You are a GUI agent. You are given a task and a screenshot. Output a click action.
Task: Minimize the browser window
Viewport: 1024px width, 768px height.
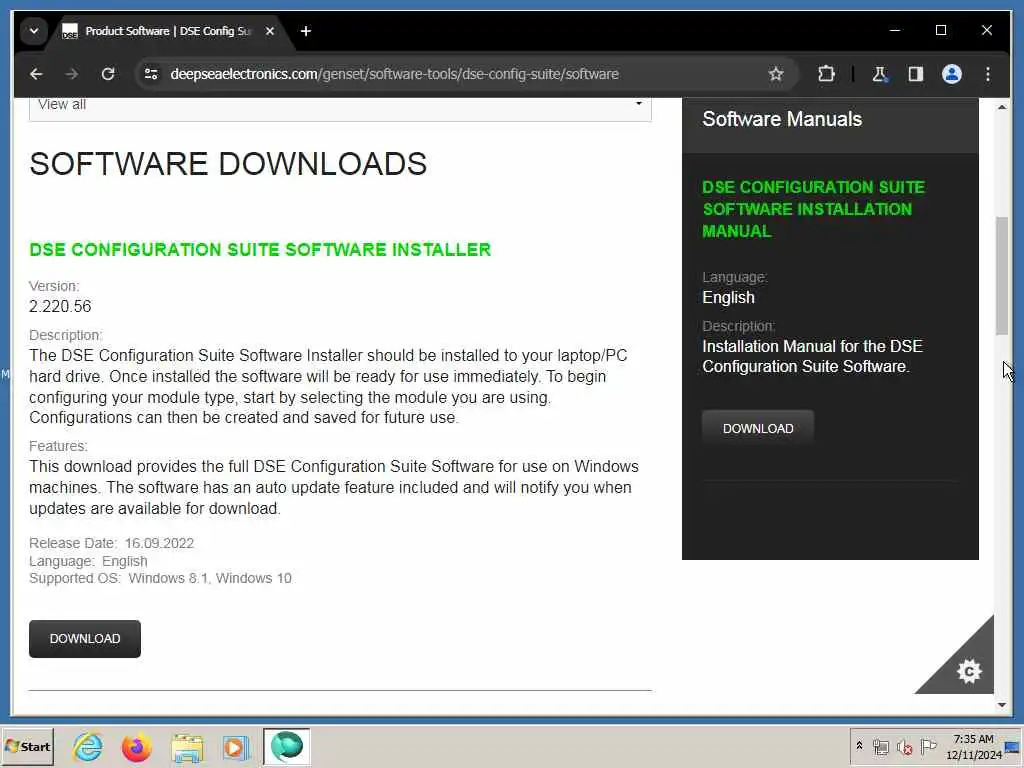click(895, 30)
